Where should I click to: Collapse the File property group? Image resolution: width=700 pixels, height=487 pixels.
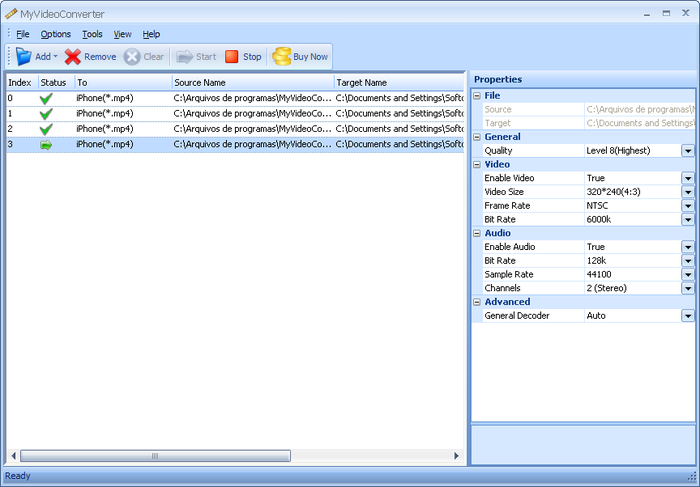[477, 96]
